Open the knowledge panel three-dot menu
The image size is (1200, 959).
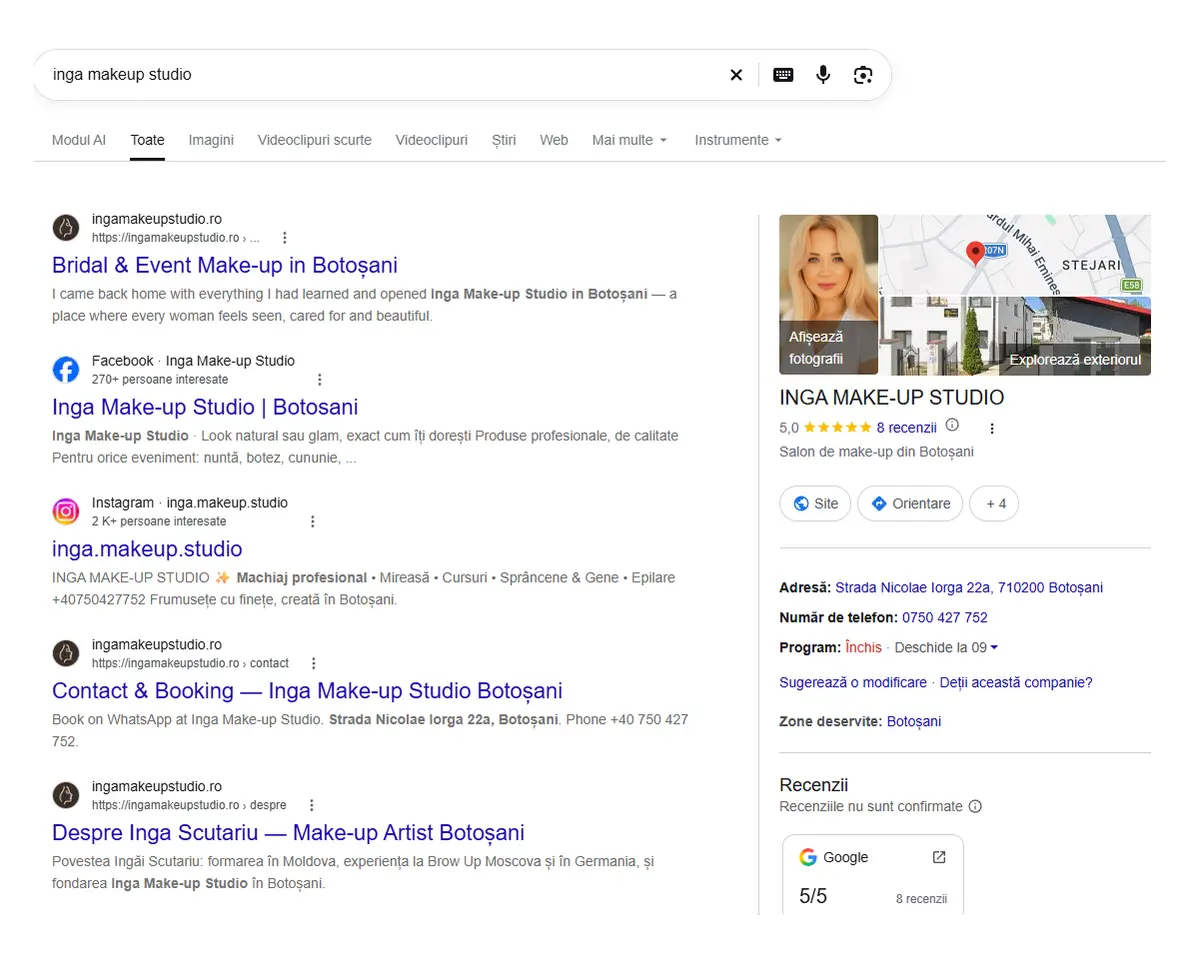992,429
